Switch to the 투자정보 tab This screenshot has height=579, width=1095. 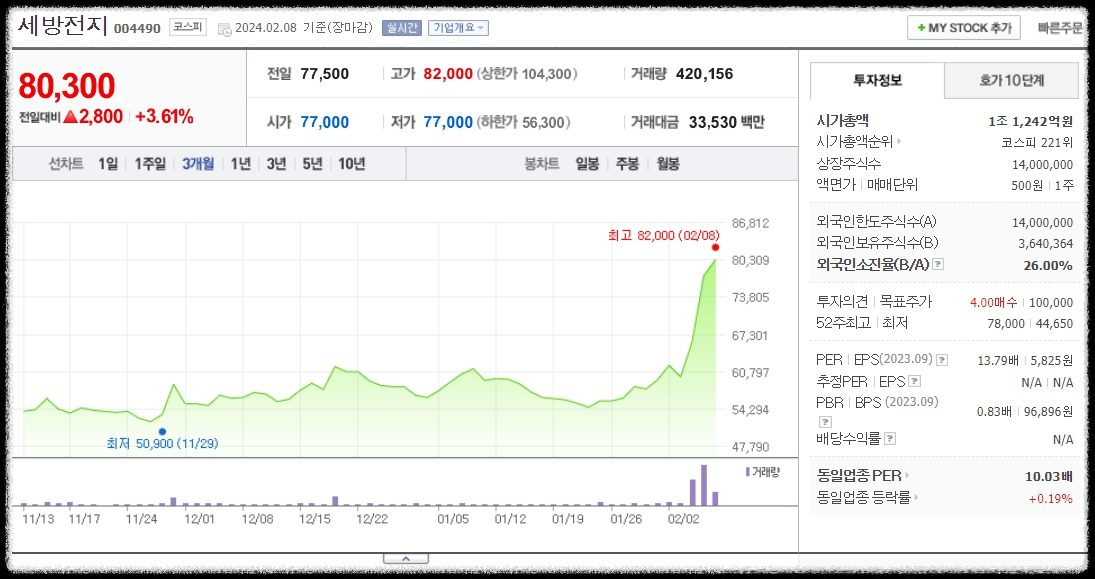tap(877, 80)
